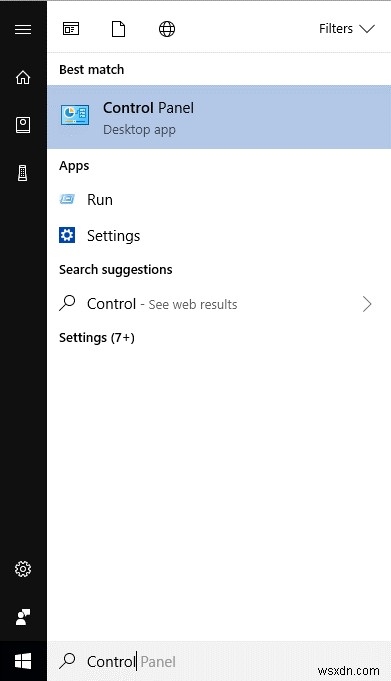The height and width of the screenshot is (681, 391).
Task: Click inside the Control Panel search box
Action: (x=219, y=661)
